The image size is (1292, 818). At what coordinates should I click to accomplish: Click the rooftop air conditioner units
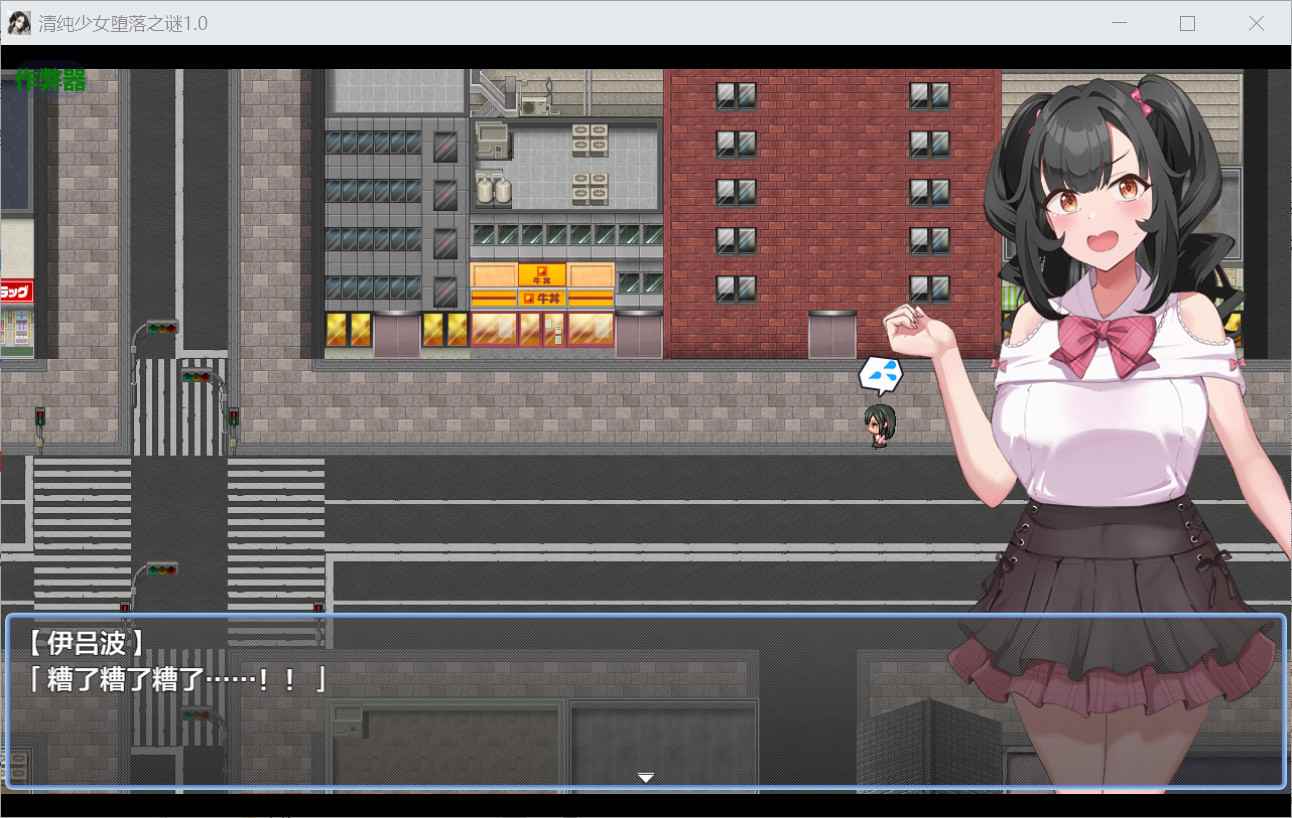point(590,140)
